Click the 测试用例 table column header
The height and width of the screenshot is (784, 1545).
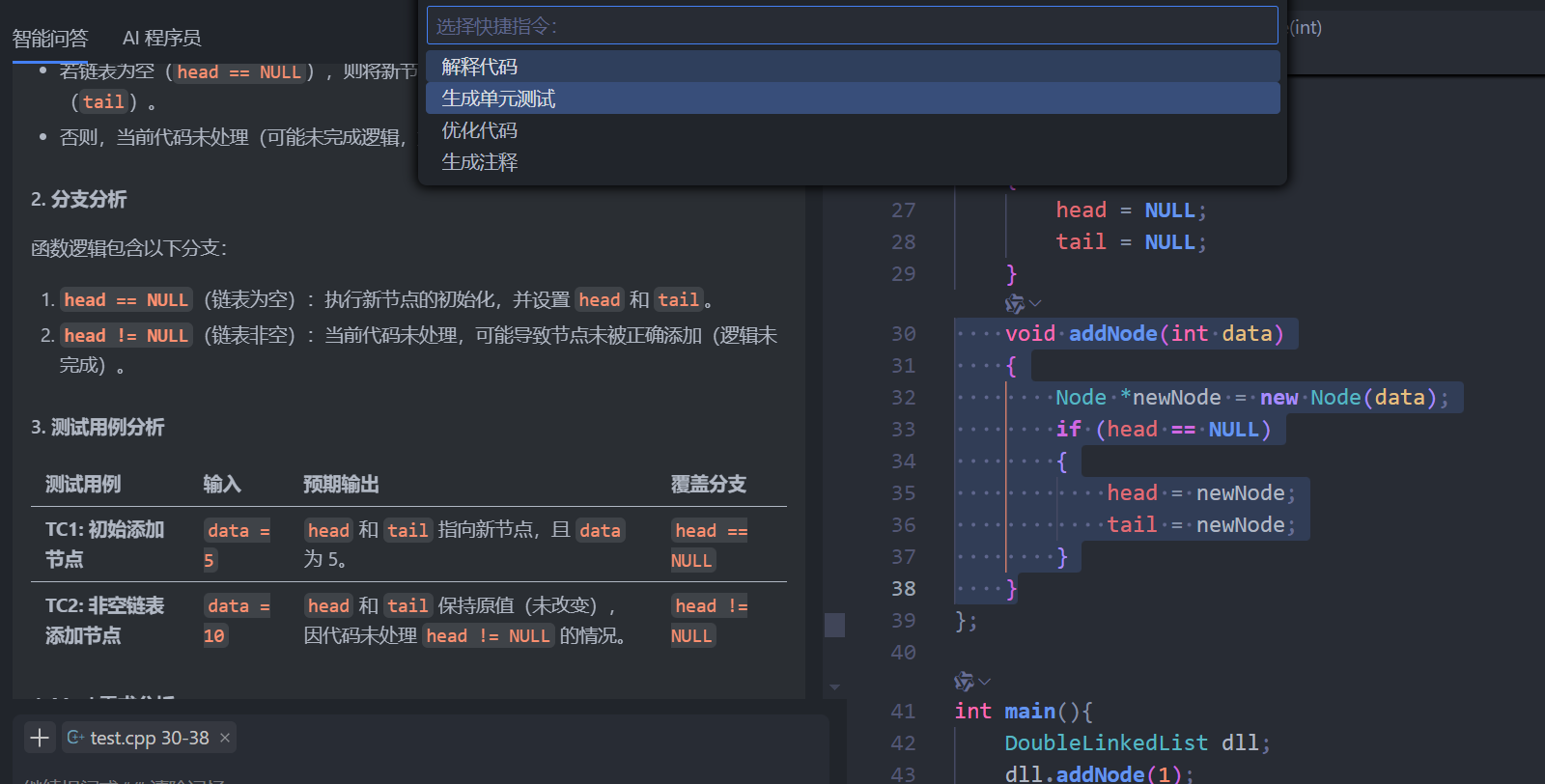[83, 484]
